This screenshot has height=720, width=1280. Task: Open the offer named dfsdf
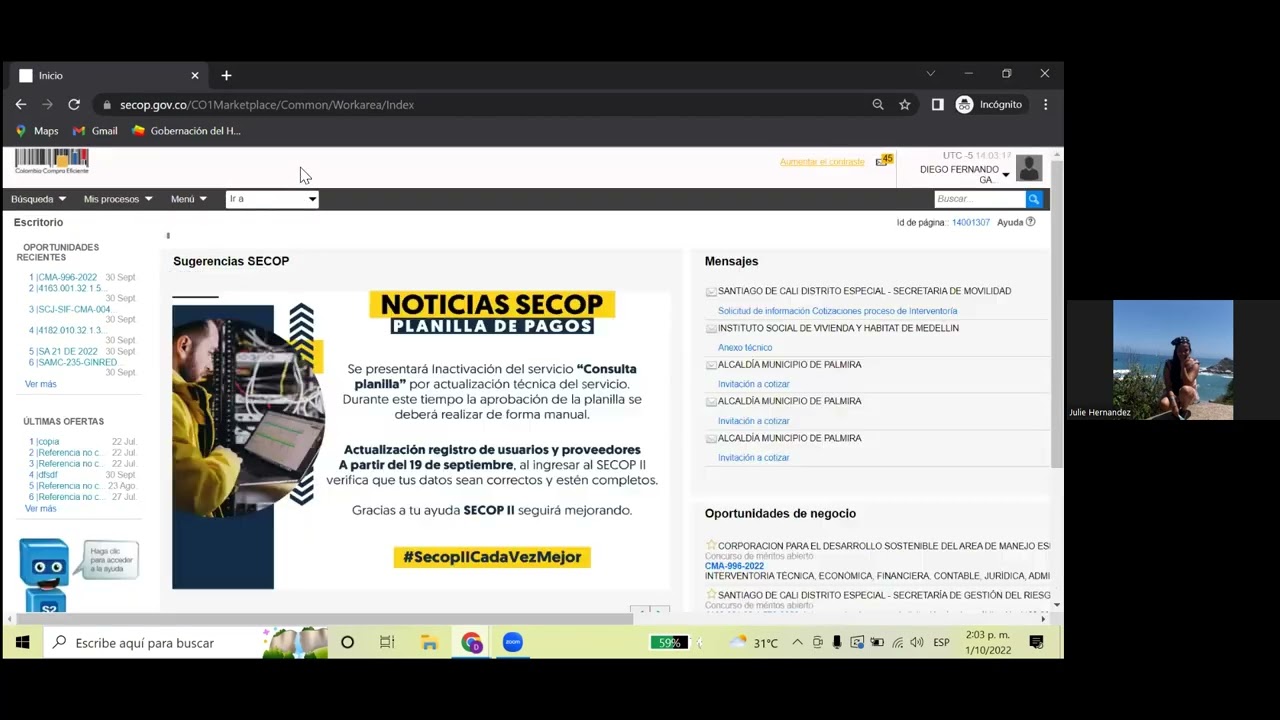(47, 475)
